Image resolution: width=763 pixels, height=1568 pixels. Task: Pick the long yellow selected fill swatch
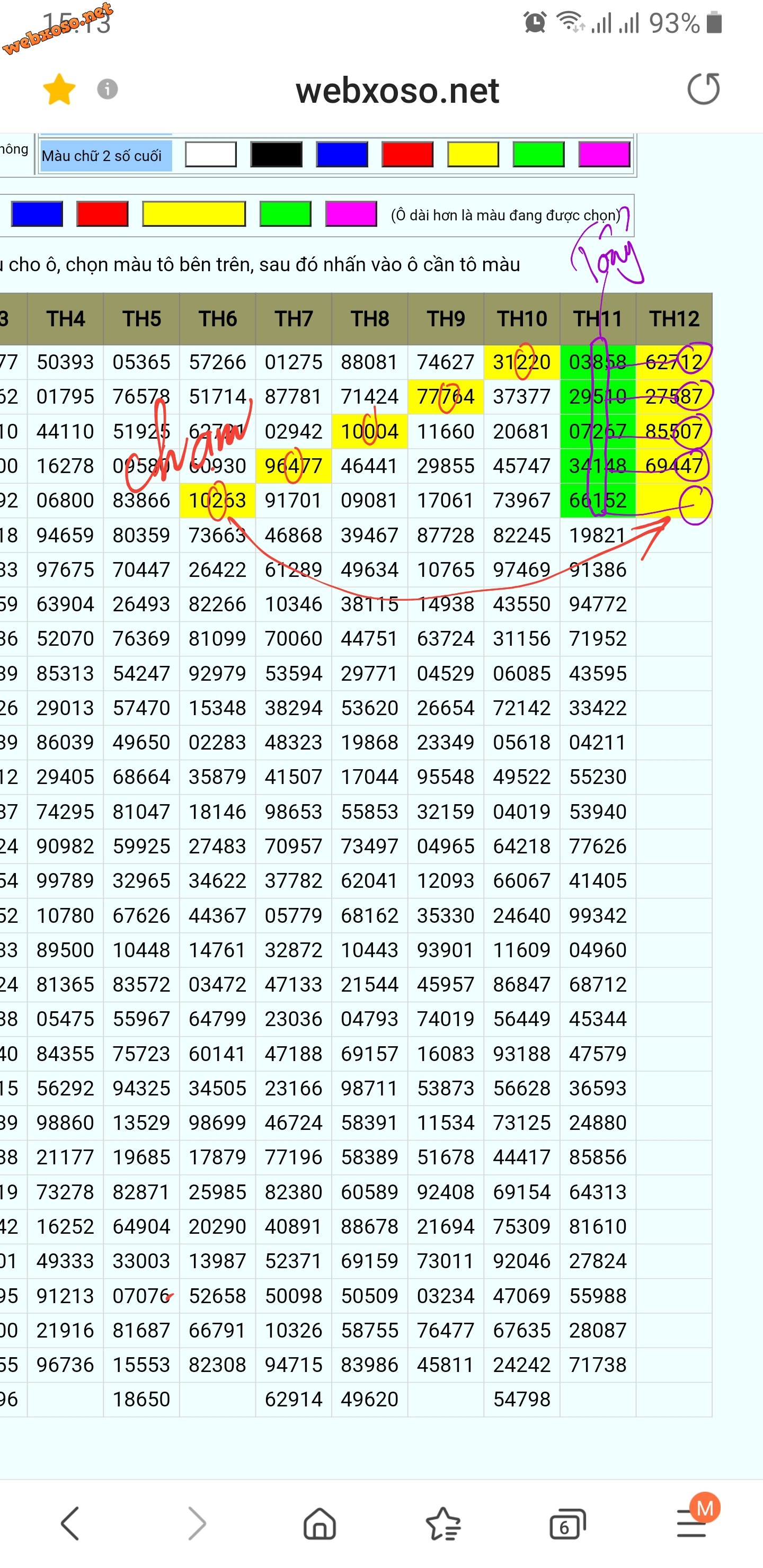[x=194, y=213]
